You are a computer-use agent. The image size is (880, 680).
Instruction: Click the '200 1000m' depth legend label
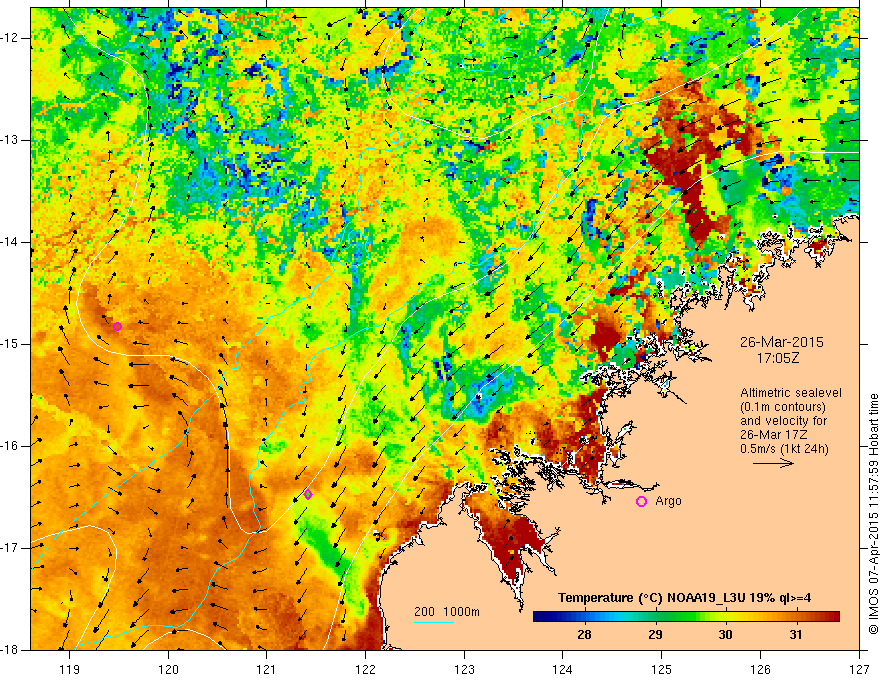coord(447,612)
